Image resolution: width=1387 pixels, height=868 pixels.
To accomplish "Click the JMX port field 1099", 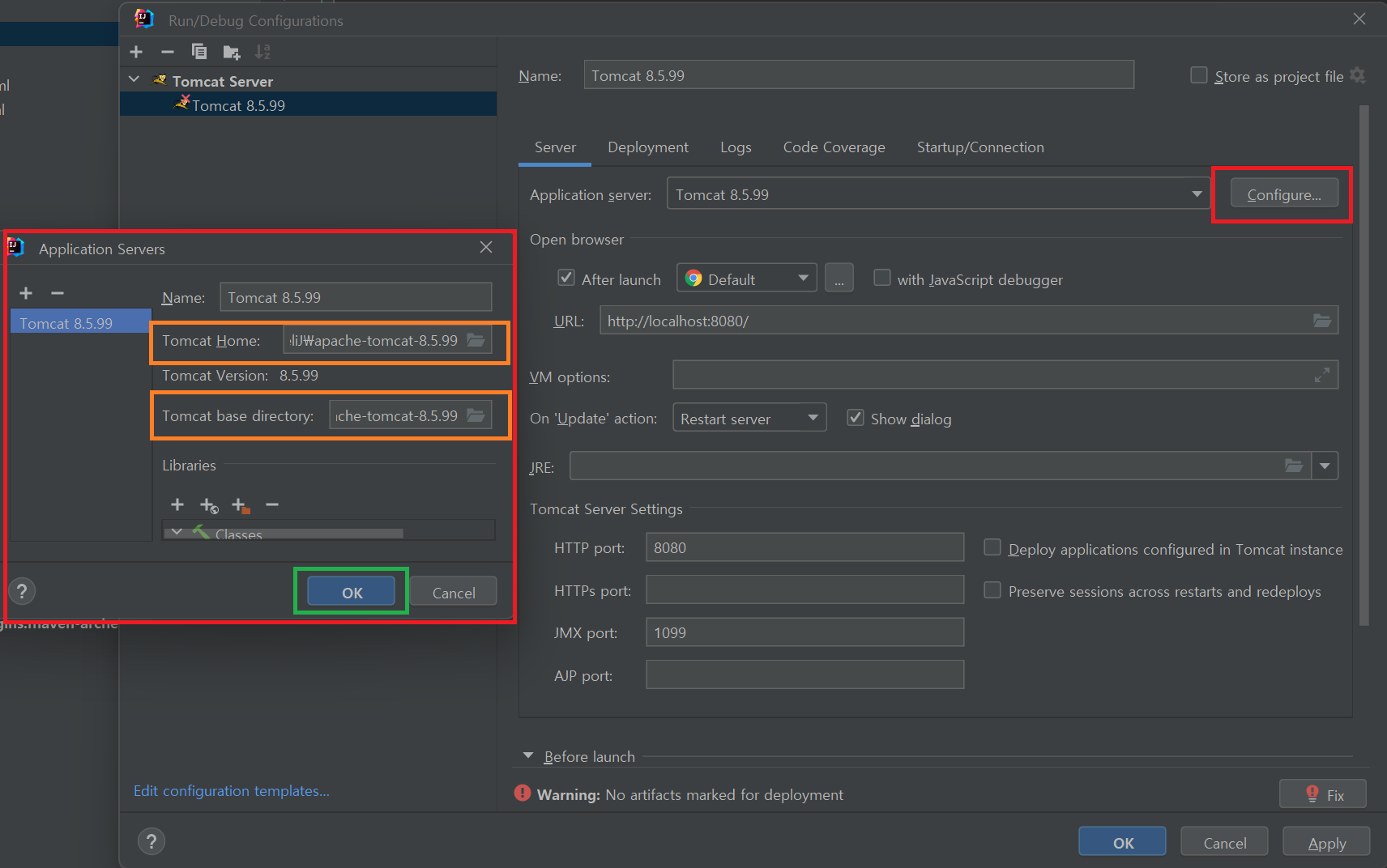I will click(804, 632).
